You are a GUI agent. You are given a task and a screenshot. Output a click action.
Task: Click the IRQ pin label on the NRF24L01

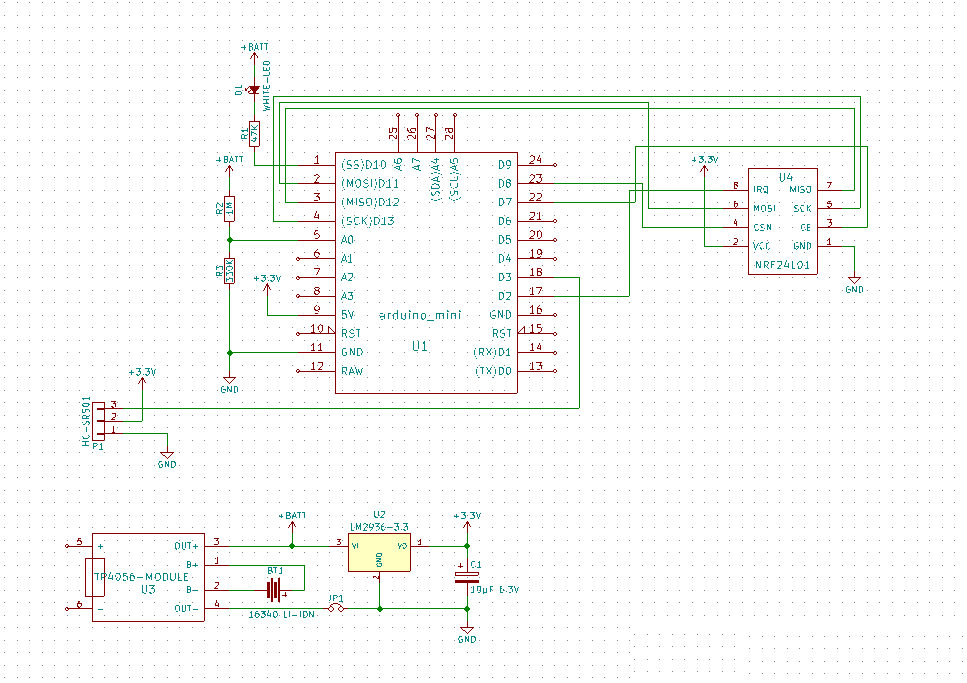point(761,190)
